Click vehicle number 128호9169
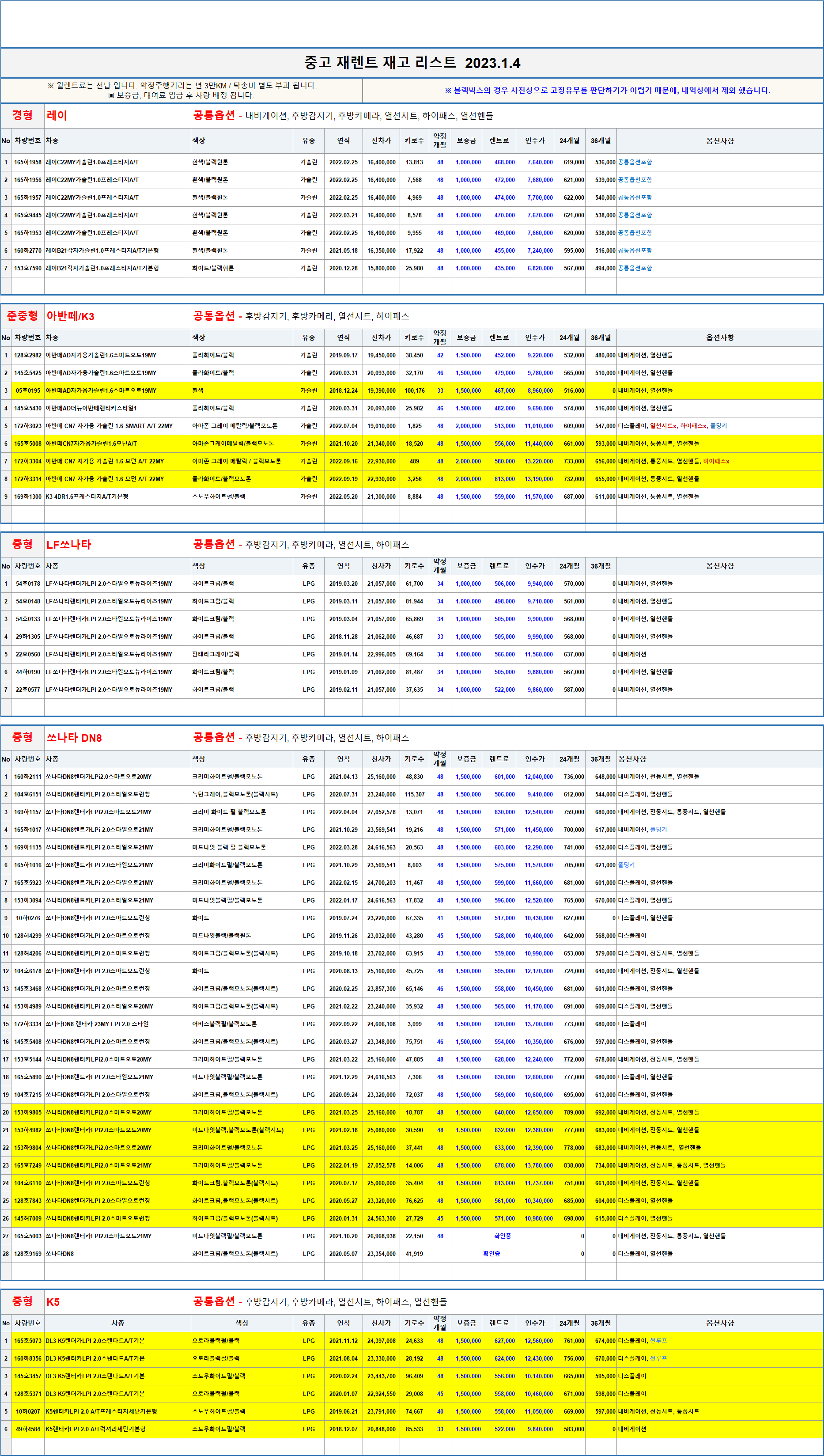 (x=28, y=1253)
